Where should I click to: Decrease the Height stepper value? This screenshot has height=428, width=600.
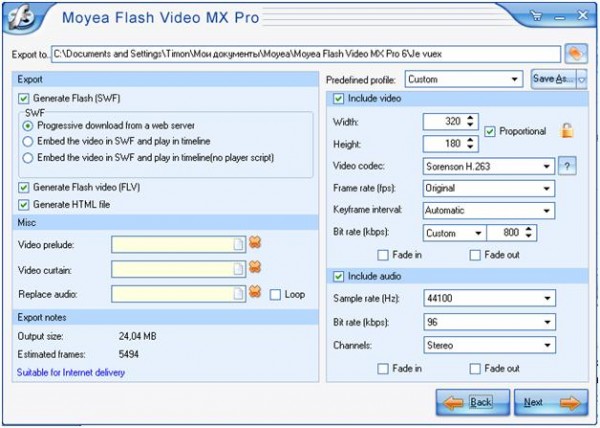click(x=470, y=148)
